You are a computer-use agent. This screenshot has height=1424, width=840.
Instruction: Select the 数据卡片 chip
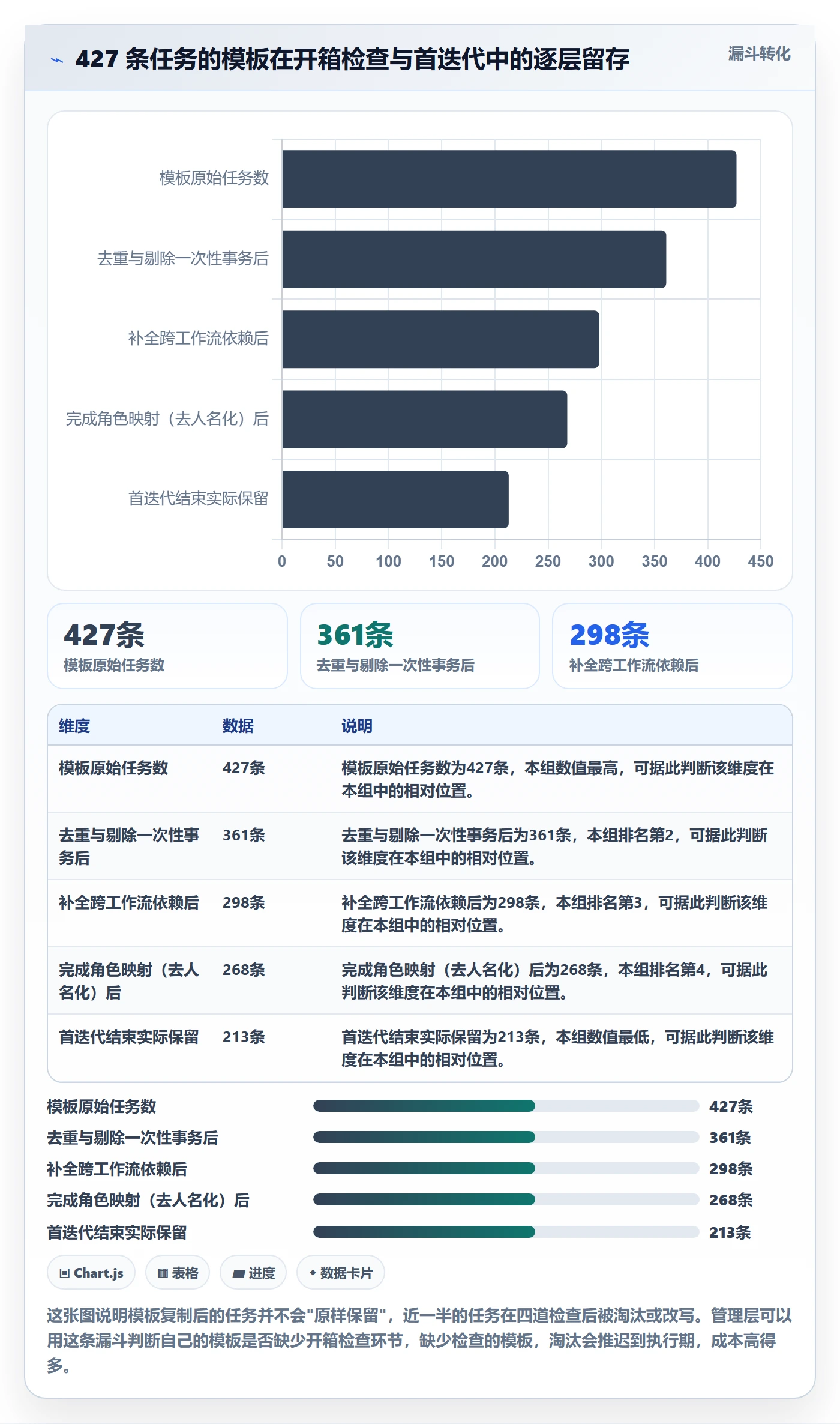tap(341, 1273)
